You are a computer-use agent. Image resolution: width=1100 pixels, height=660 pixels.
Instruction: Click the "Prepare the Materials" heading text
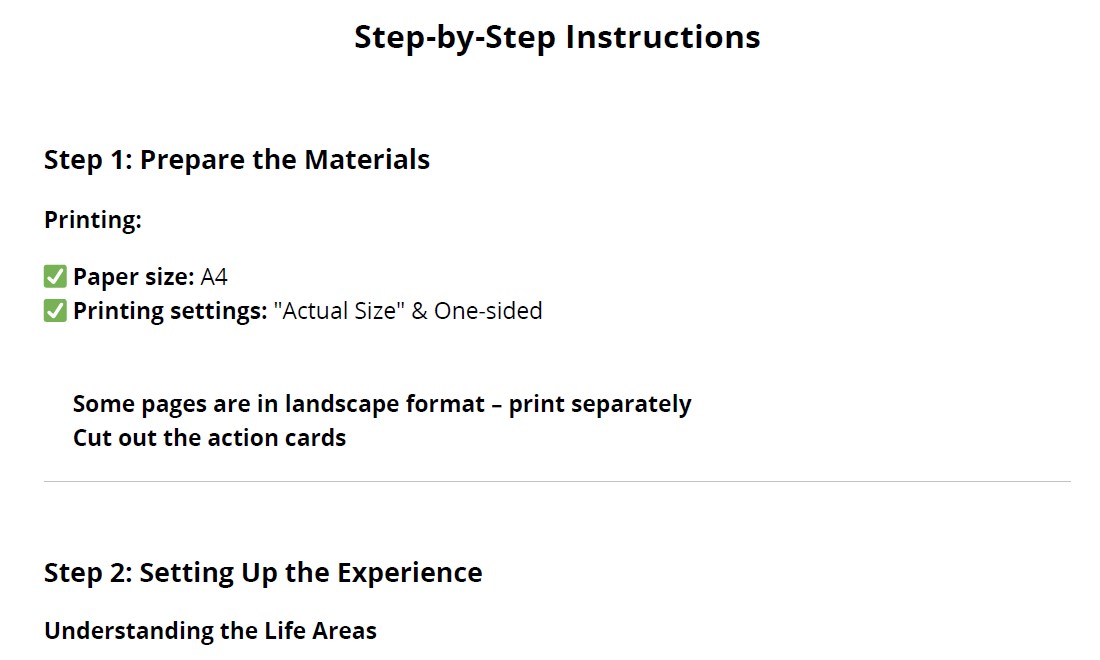(285, 161)
